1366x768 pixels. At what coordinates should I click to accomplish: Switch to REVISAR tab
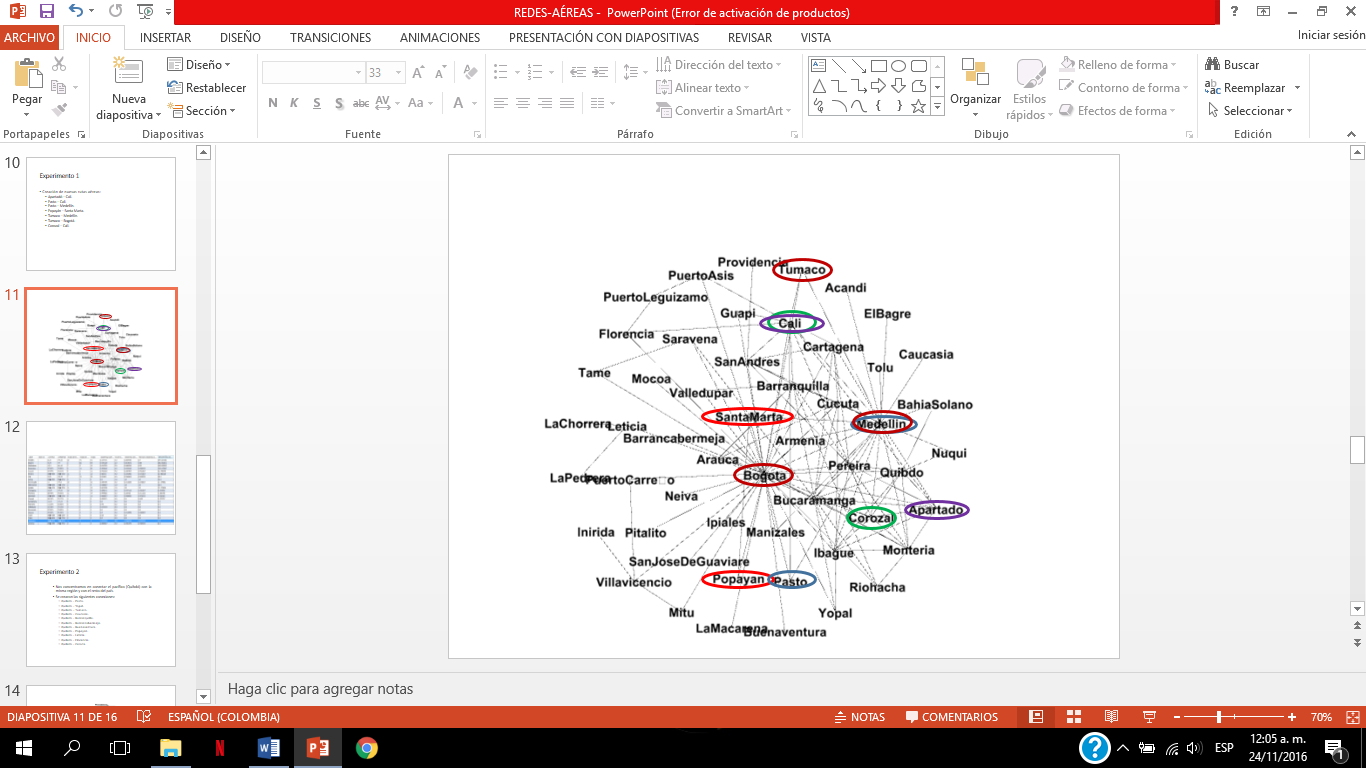[750, 37]
